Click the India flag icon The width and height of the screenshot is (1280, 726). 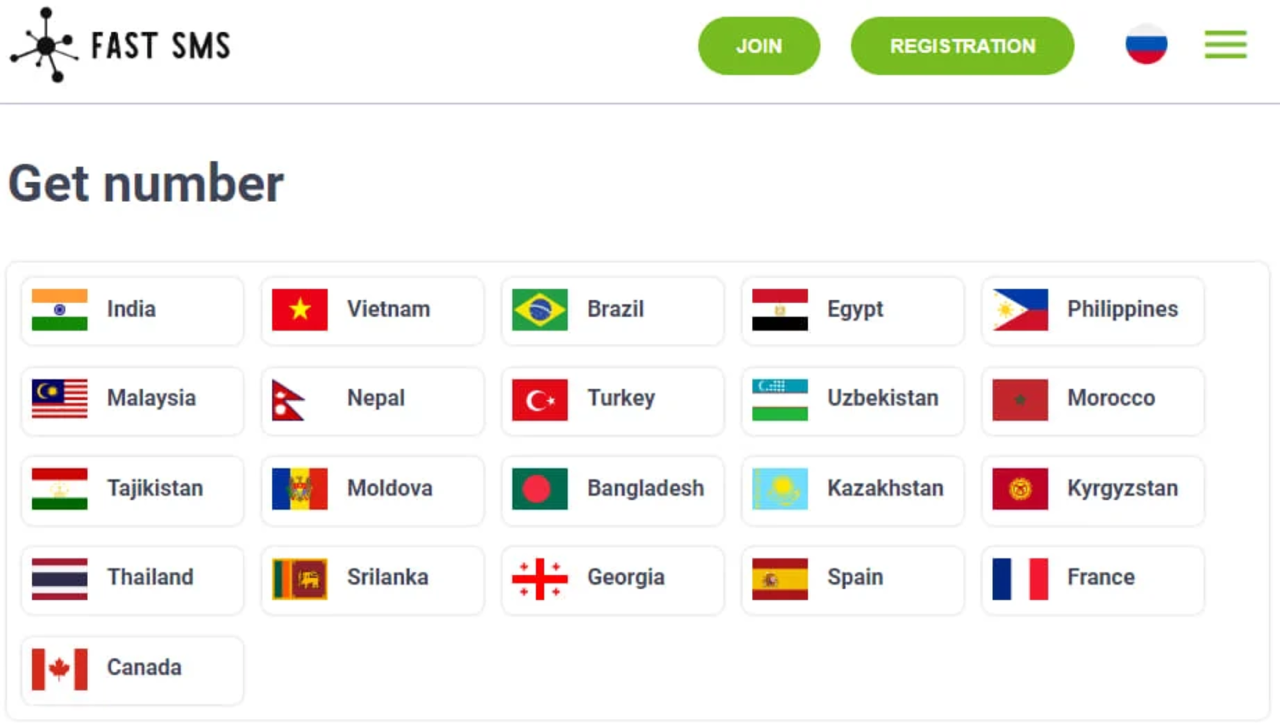point(60,310)
